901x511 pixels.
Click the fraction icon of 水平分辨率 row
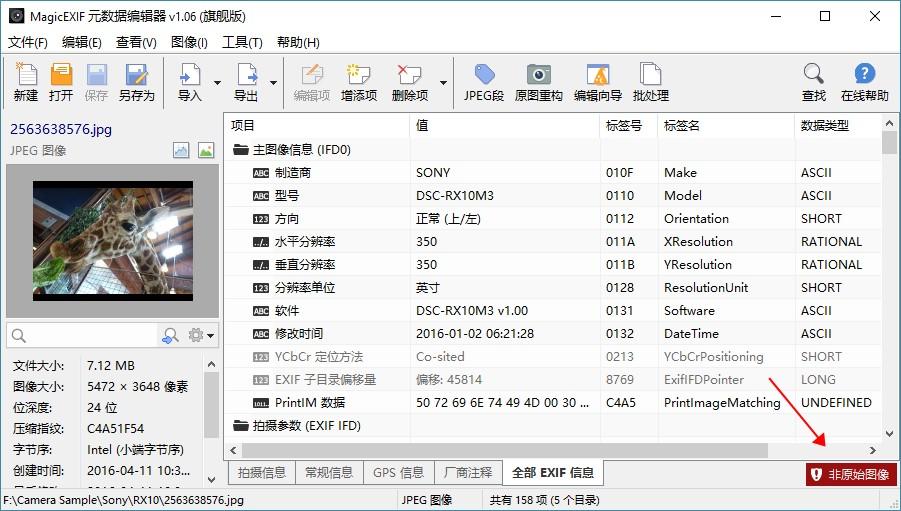tap(261, 242)
